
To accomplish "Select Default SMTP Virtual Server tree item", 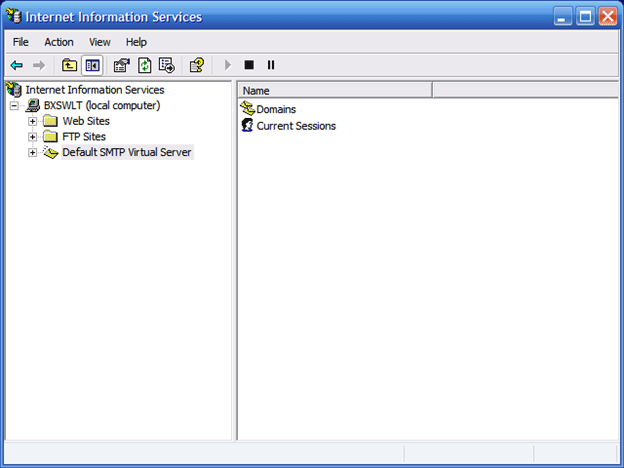I will point(127,152).
